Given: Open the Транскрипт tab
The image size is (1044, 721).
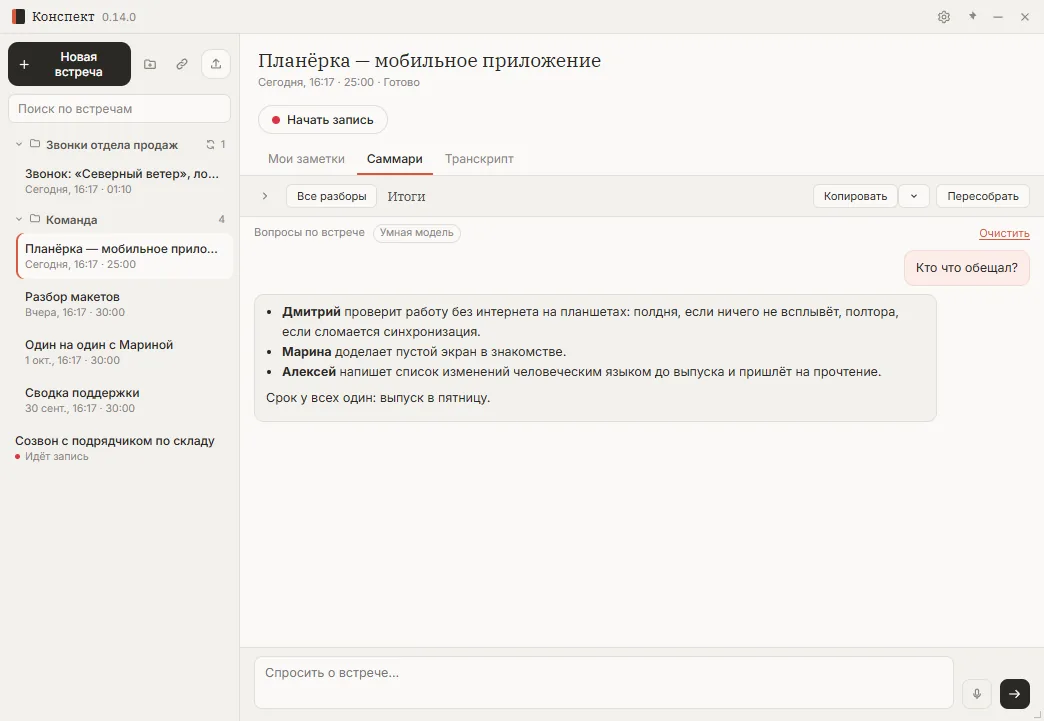Looking at the screenshot, I should [x=479, y=159].
